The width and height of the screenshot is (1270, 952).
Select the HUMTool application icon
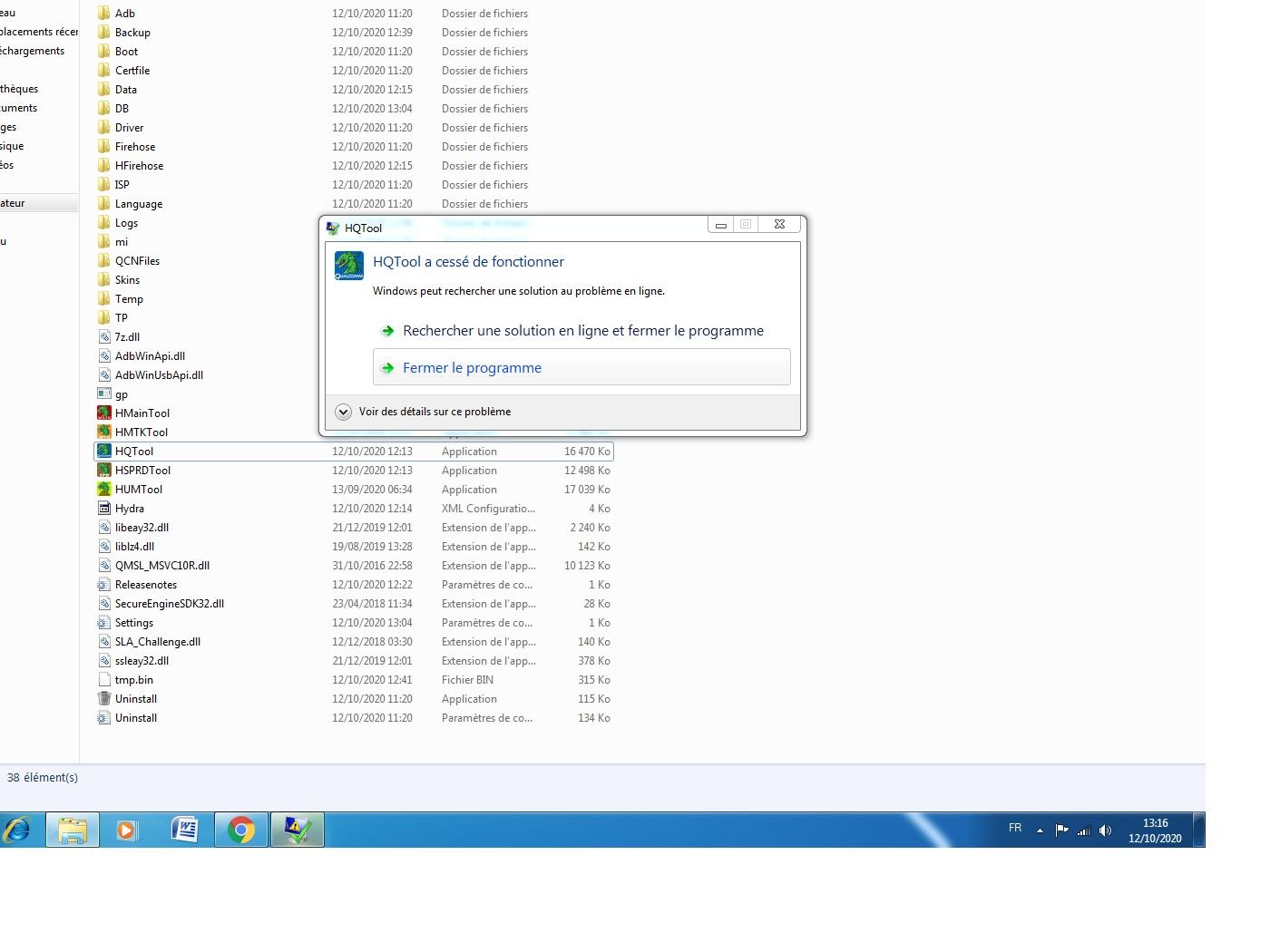pyautogui.click(x=104, y=490)
